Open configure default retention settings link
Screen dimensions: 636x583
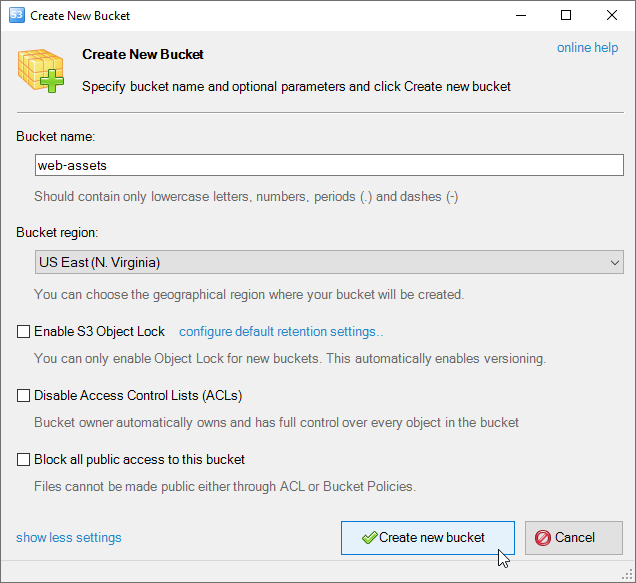point(281,331)
